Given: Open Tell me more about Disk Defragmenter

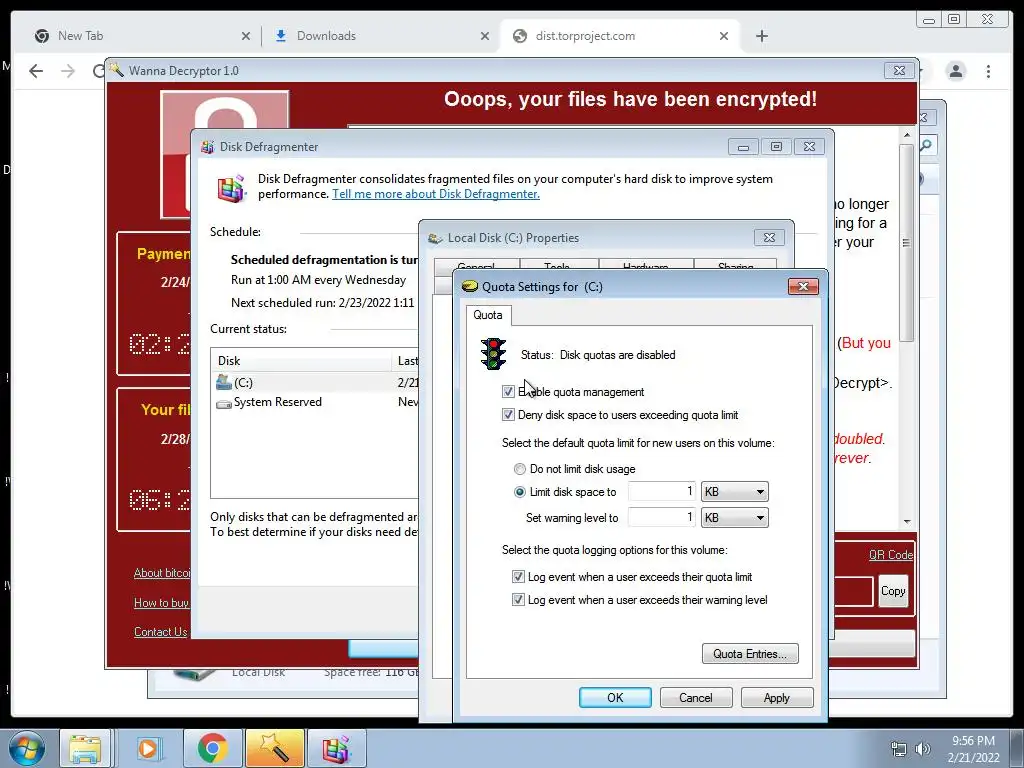Looking at the screenshot, I should [x=436, y=194].
